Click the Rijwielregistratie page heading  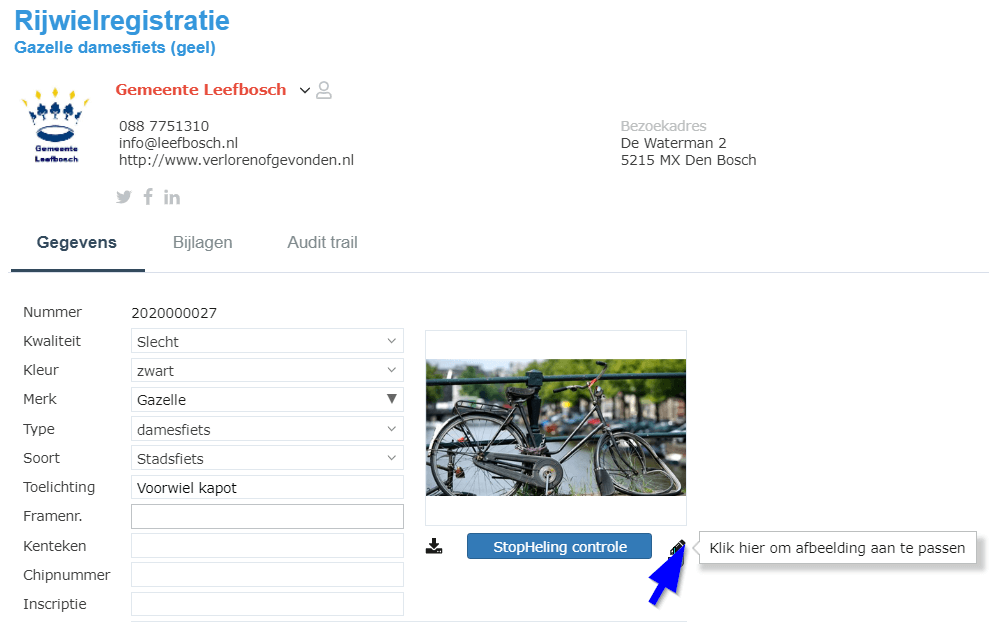tap(122, 20)
